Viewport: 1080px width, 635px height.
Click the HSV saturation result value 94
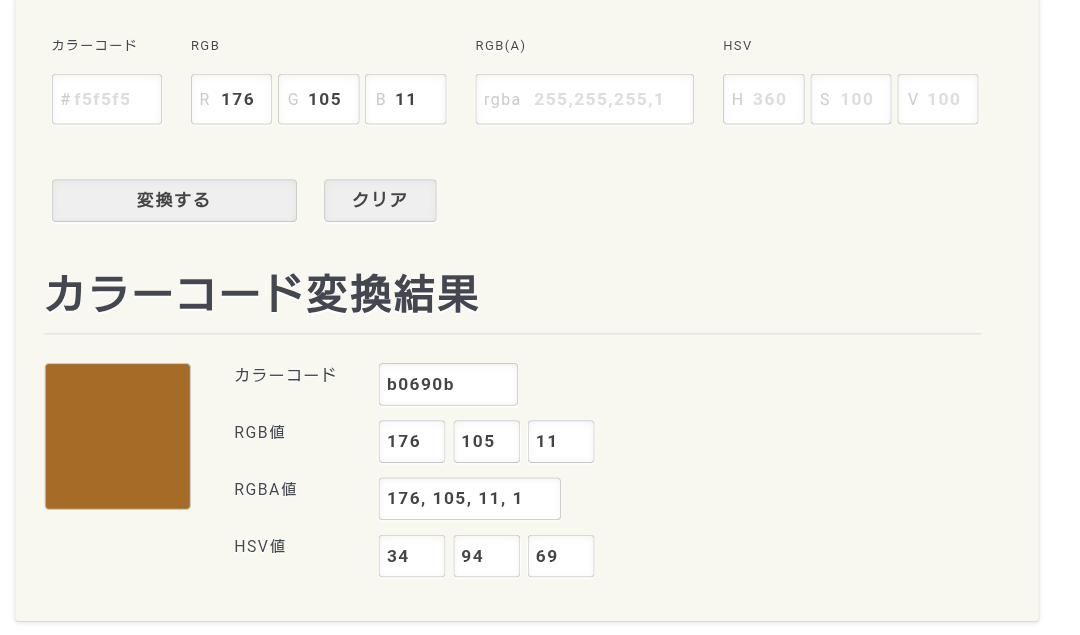486,556
